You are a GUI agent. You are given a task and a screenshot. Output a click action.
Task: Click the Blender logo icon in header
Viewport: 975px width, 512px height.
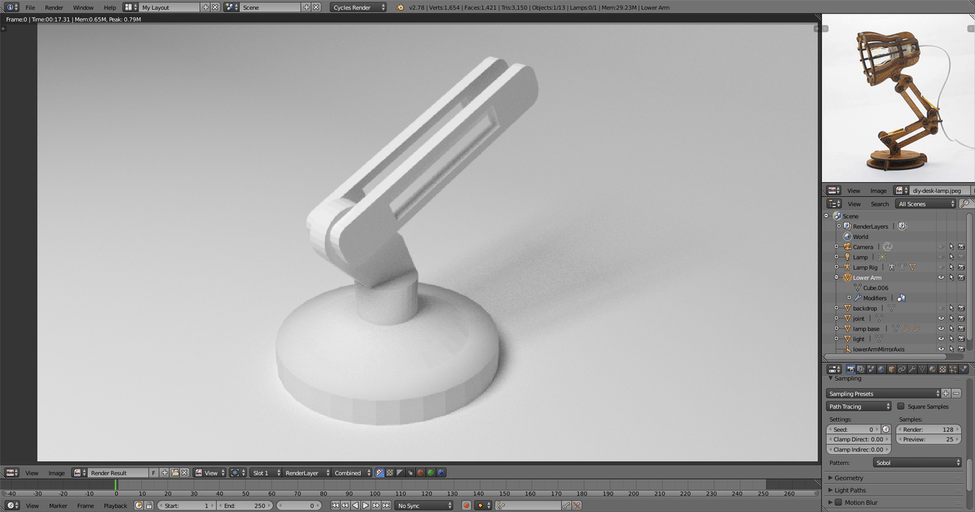click(x=400, y=7)
